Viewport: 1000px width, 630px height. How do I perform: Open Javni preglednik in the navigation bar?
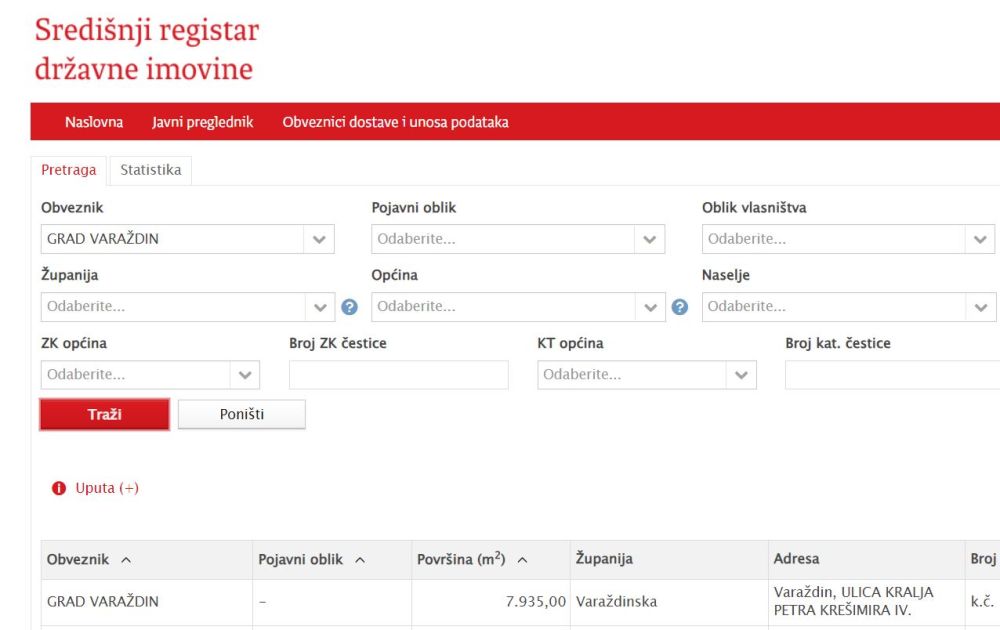point(203,122)
